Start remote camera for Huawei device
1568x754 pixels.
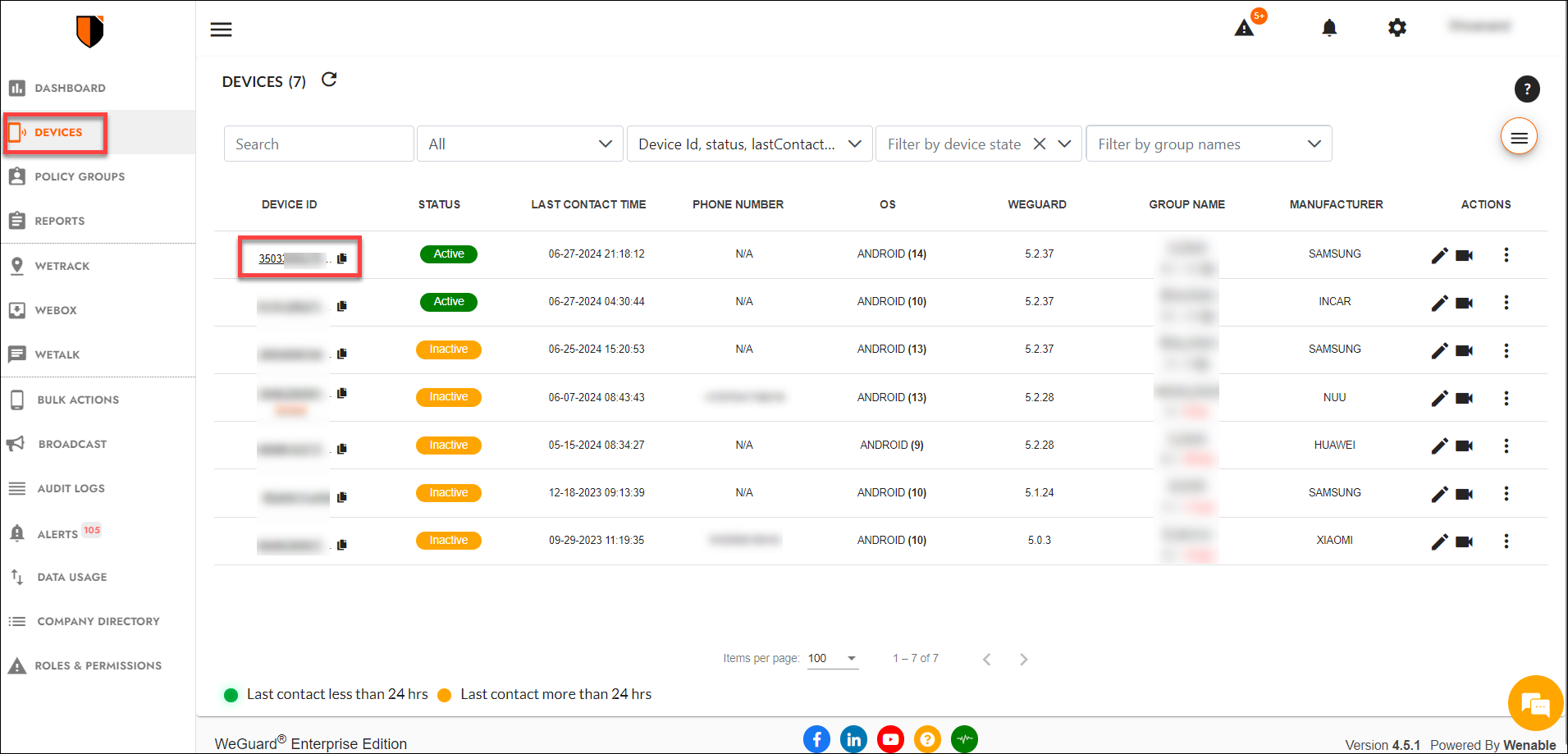(x=1464, y=446)
